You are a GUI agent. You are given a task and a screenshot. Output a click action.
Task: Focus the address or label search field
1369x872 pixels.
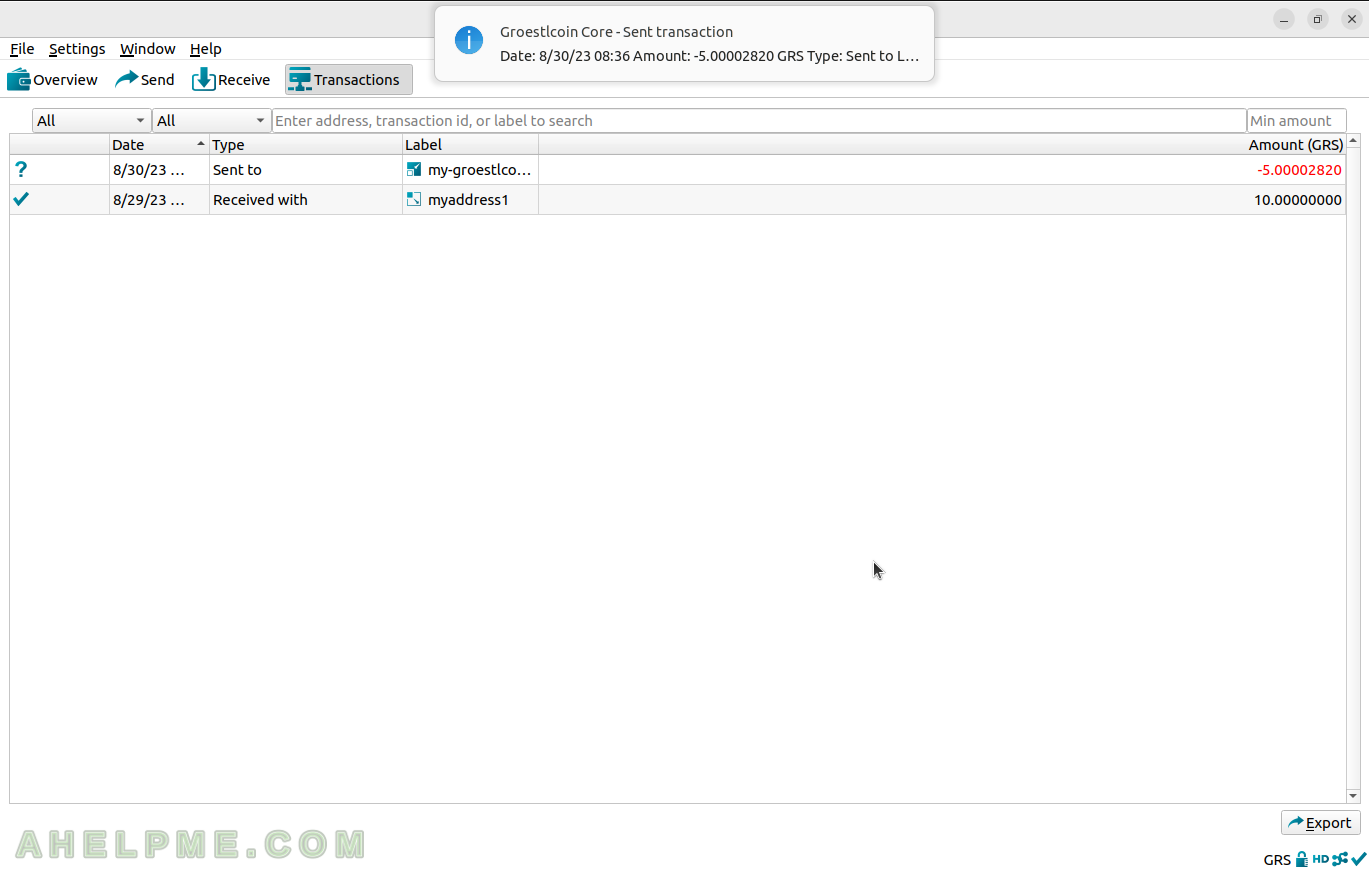tap(759, 121)
